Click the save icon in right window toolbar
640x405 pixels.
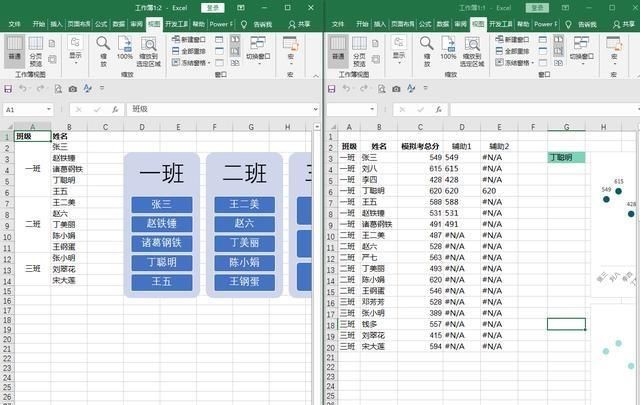pyautogui.click(x=332, y=89)
